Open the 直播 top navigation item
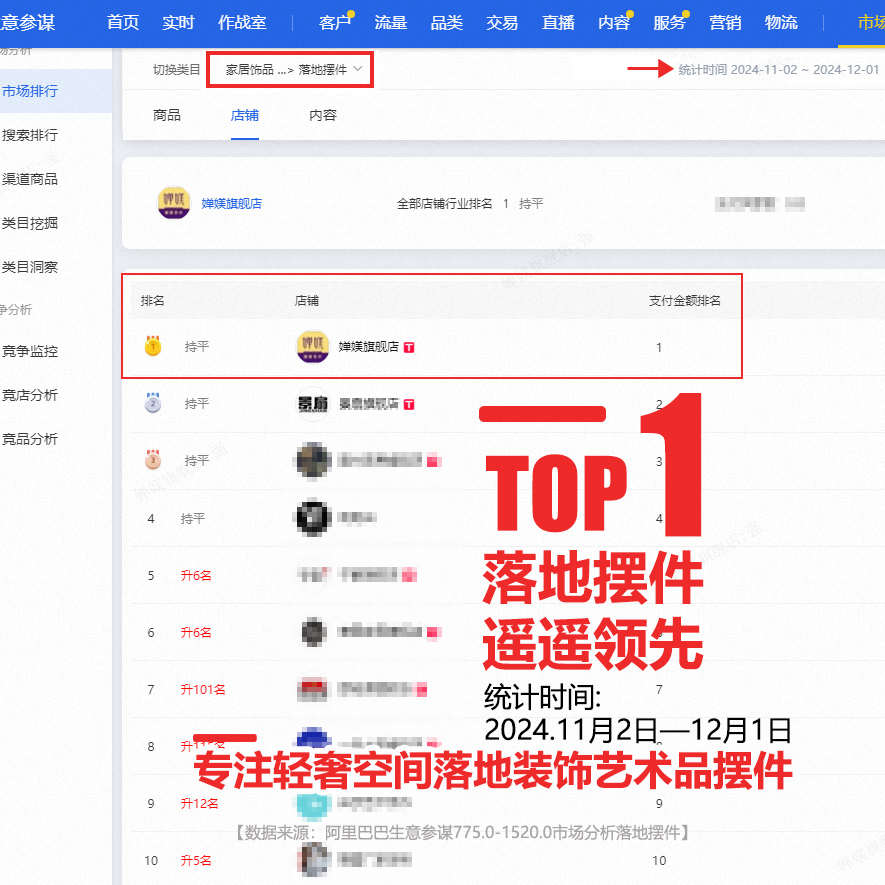The width and height of the screenshot is (885, 885). [x=558, y=23]
